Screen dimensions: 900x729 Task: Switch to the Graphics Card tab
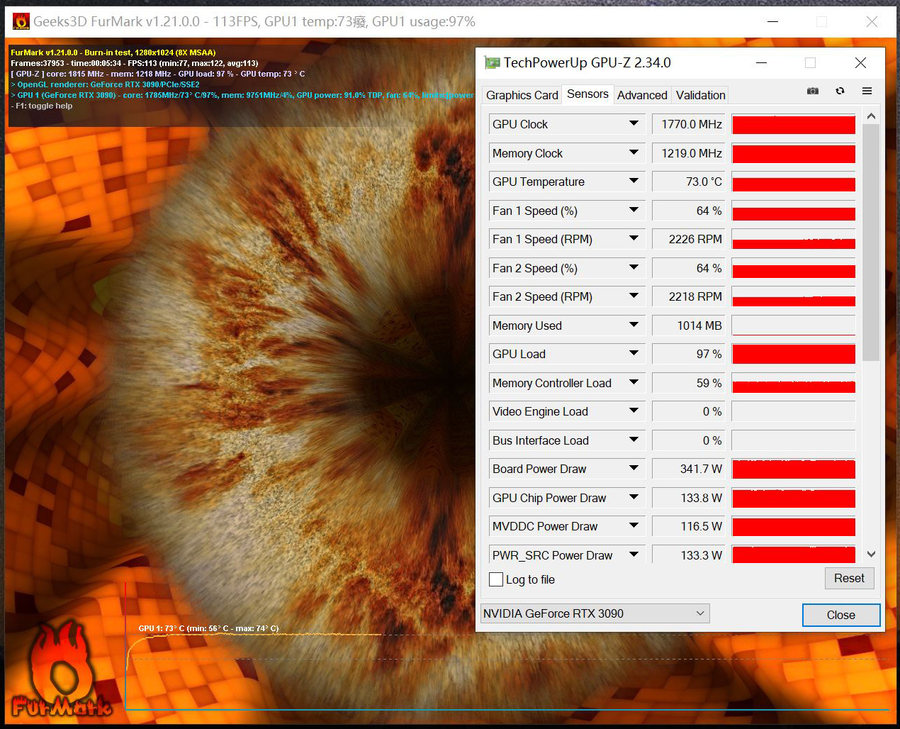tap(521, 95)
